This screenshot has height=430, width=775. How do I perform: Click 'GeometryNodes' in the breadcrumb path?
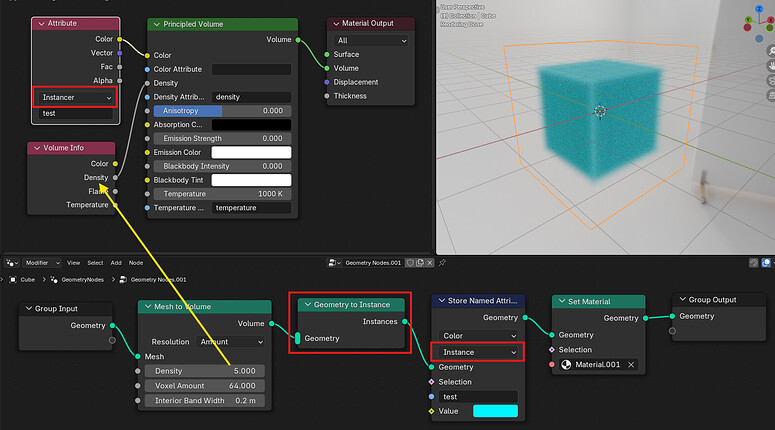pos(83,280)
